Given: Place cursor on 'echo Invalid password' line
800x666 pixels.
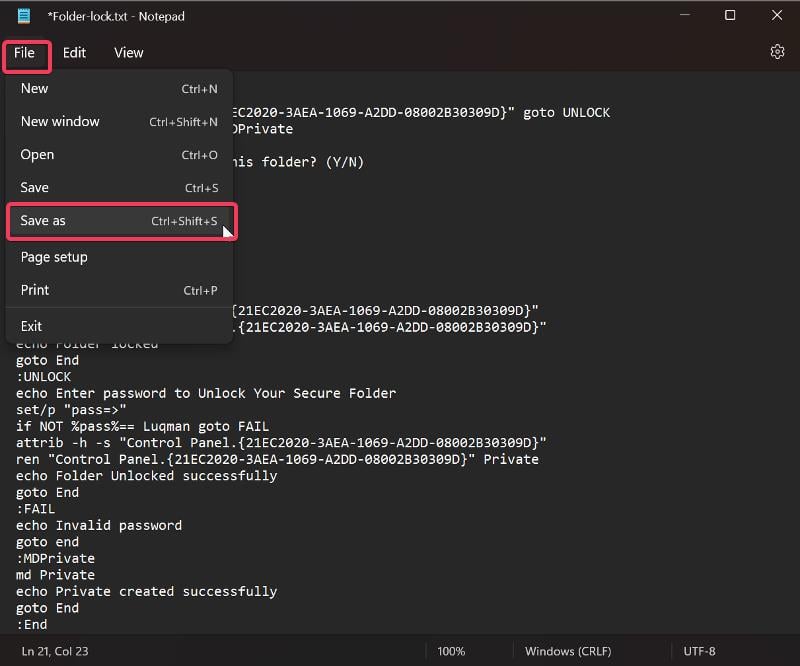Looking at the screenshot, I should tap(99, 525).
